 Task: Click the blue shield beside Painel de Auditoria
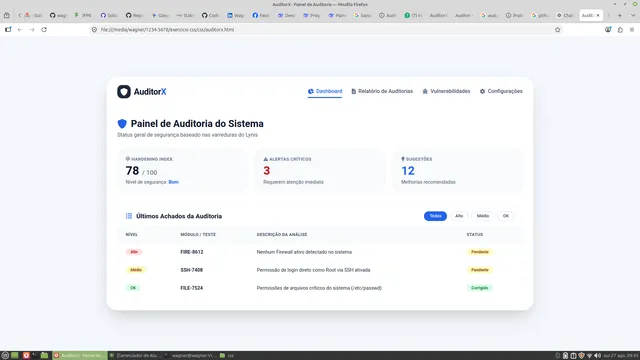[122, 124]
